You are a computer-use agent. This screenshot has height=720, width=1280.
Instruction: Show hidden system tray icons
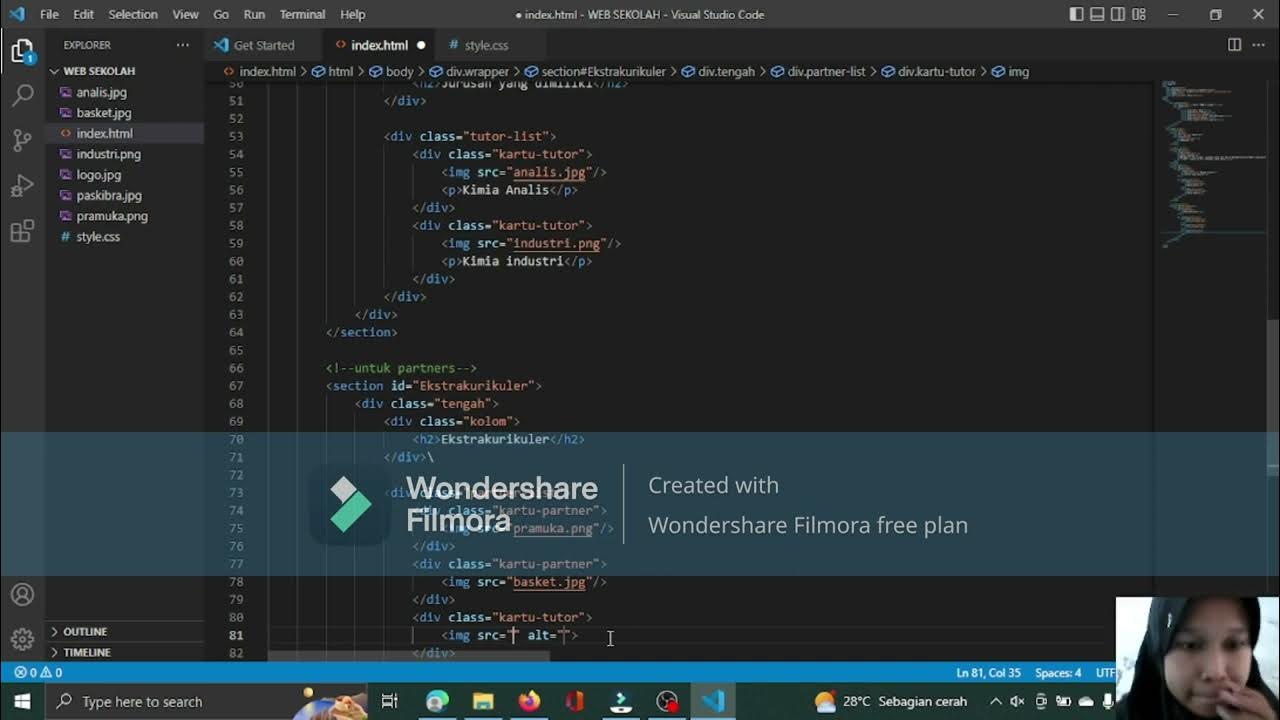point(996,701)
